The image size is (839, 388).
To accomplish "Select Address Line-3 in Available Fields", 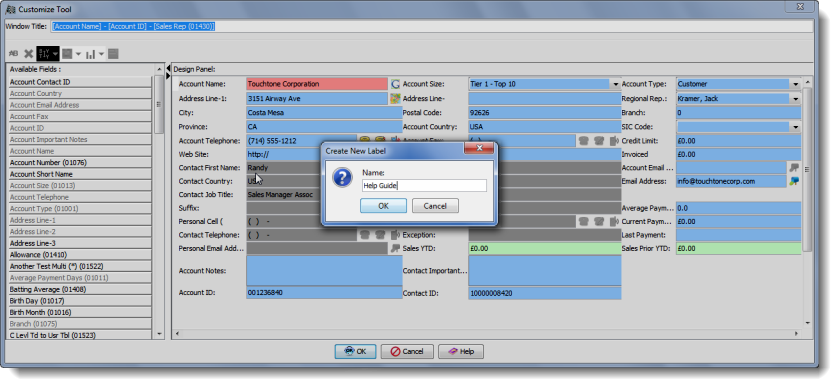I will point(80,243).
